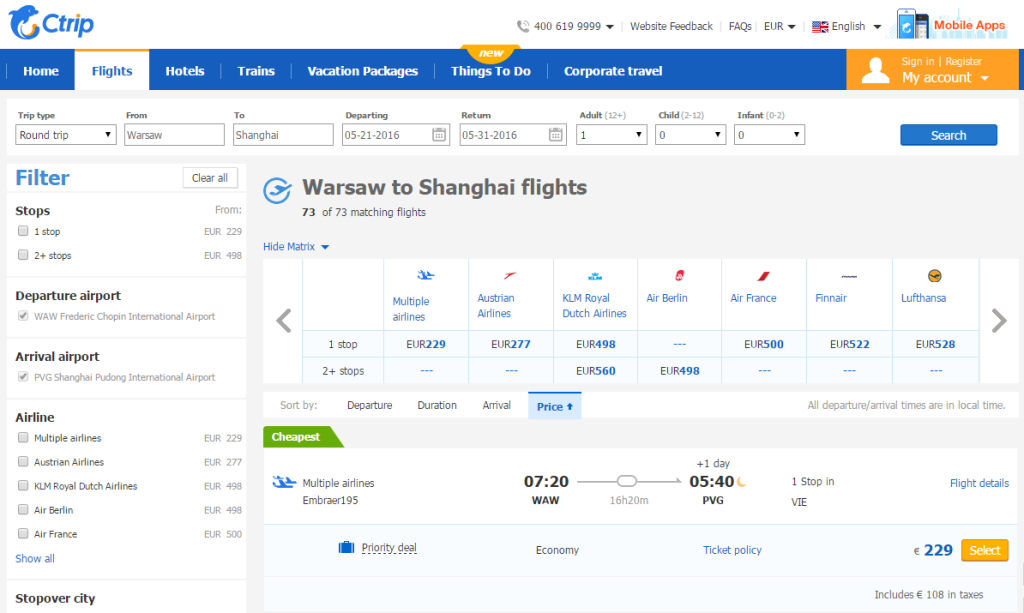Collapse the matrix via Hide Matrix
Viewport: 1024px width, 613px height.
click(x=296, y=246)
